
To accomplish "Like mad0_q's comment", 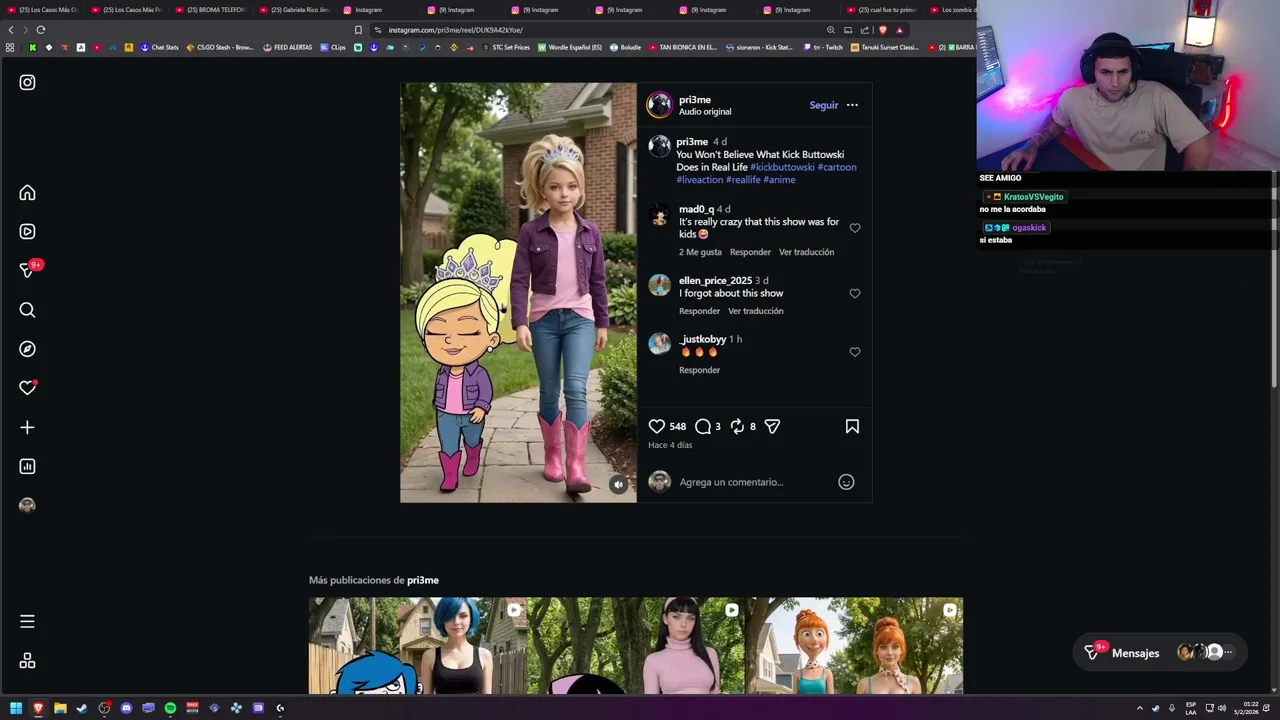I will 855,228.
